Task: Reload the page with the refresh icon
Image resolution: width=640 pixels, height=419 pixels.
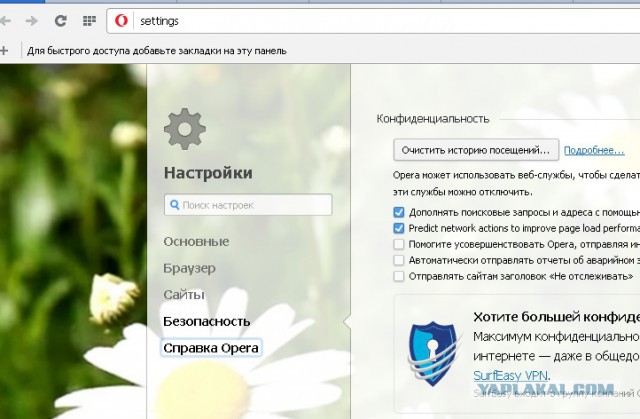Action: 60,20
